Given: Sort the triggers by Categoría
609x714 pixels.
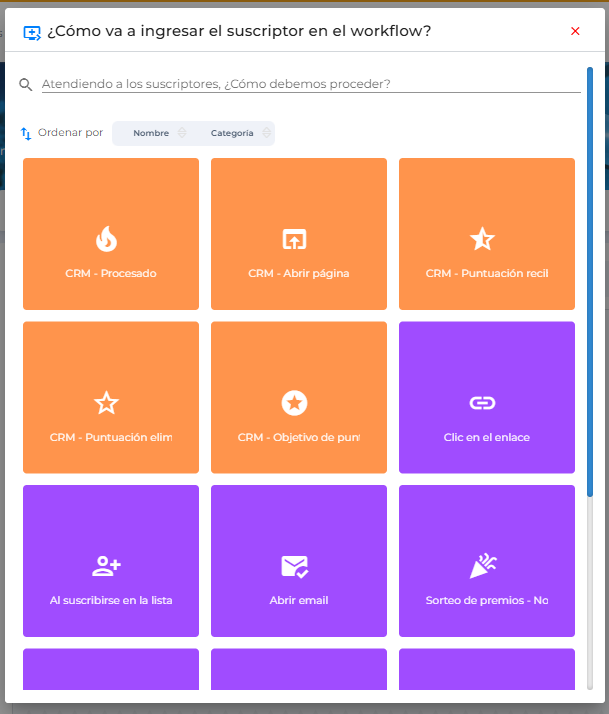Looking at the screenshot, I should pyautogui.click(x=231, y=133).
